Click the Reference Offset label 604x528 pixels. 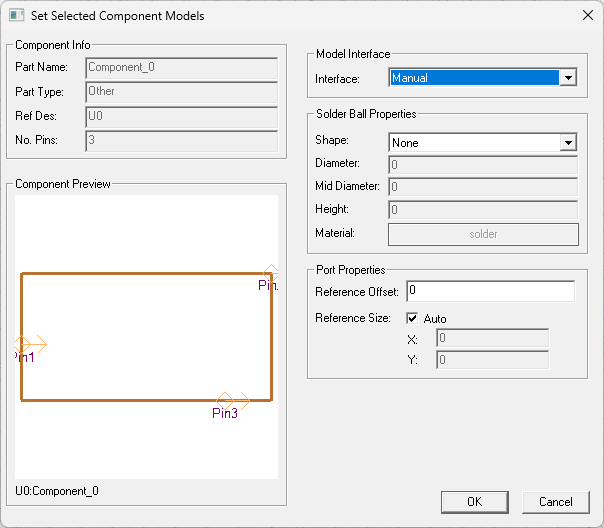tap(357, 292)
